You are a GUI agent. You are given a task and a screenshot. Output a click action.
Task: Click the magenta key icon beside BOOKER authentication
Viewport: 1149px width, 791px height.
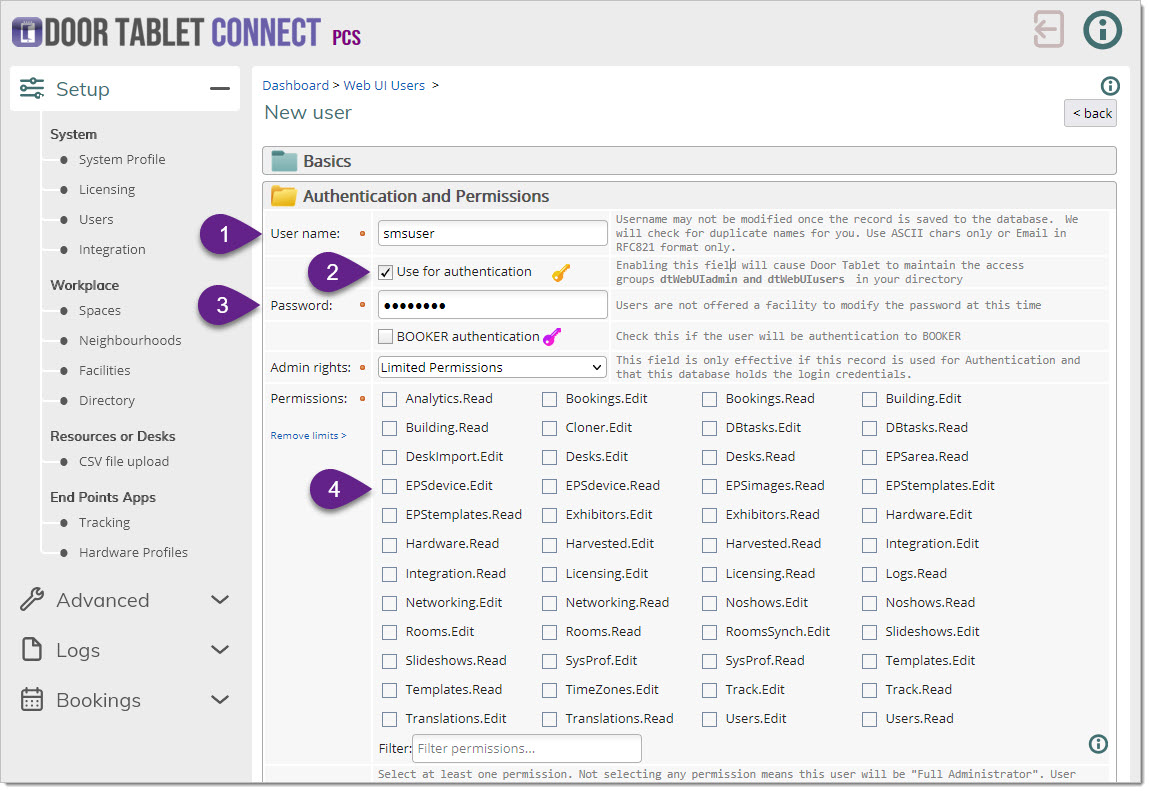(552, 337)
